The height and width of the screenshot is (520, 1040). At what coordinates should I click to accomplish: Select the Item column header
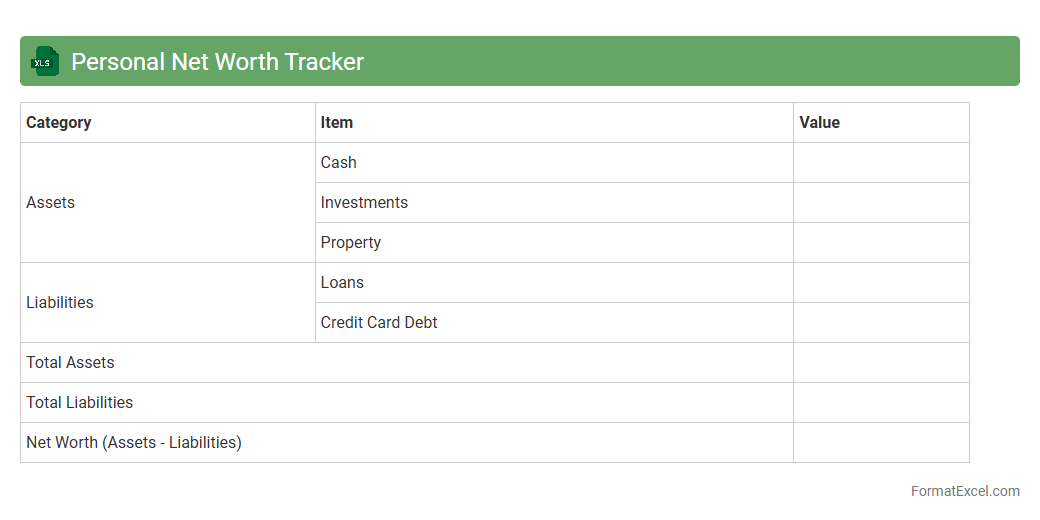337,122
